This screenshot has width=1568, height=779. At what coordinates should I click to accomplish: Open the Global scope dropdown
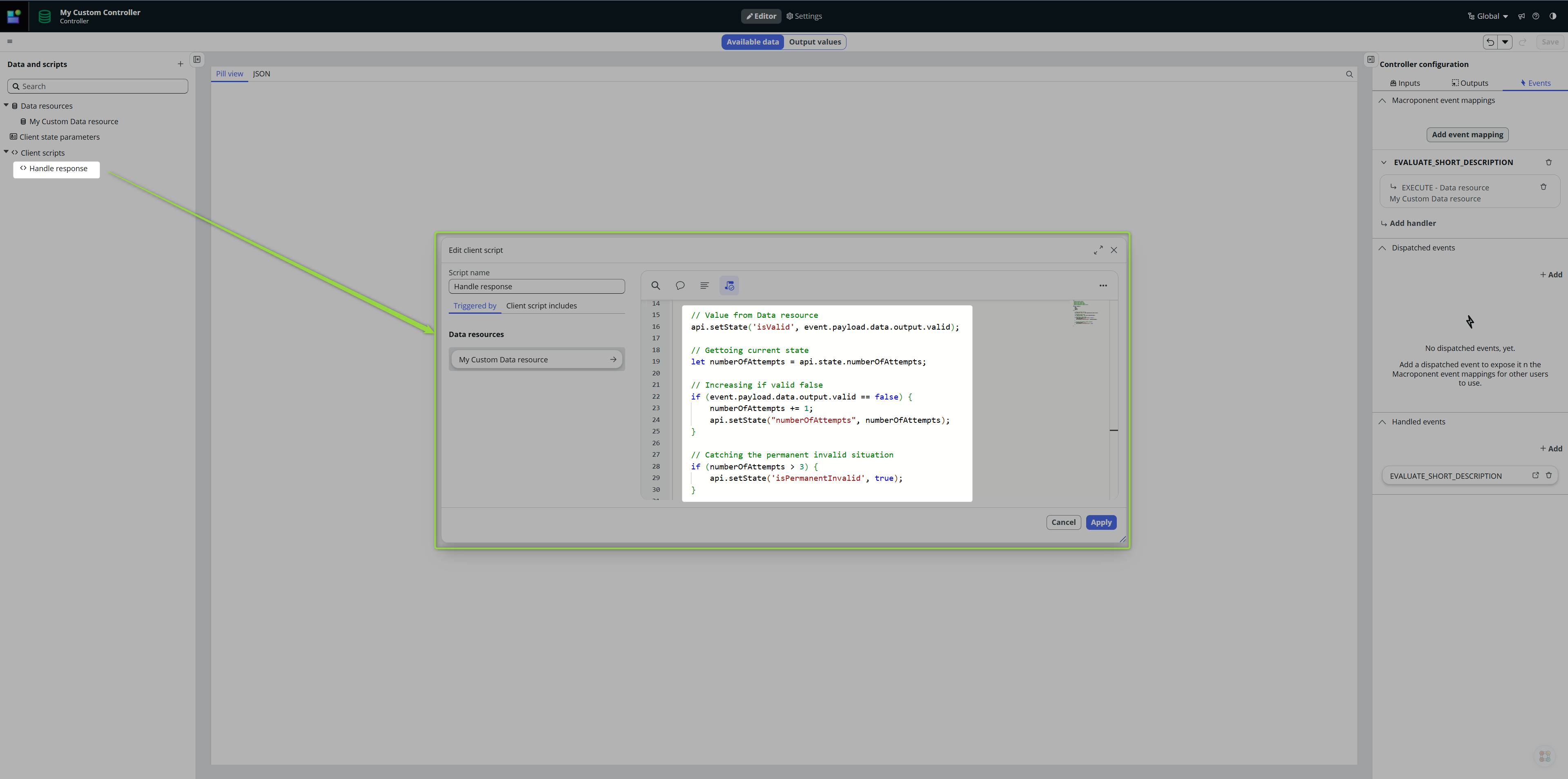[x=1488, y=16]
